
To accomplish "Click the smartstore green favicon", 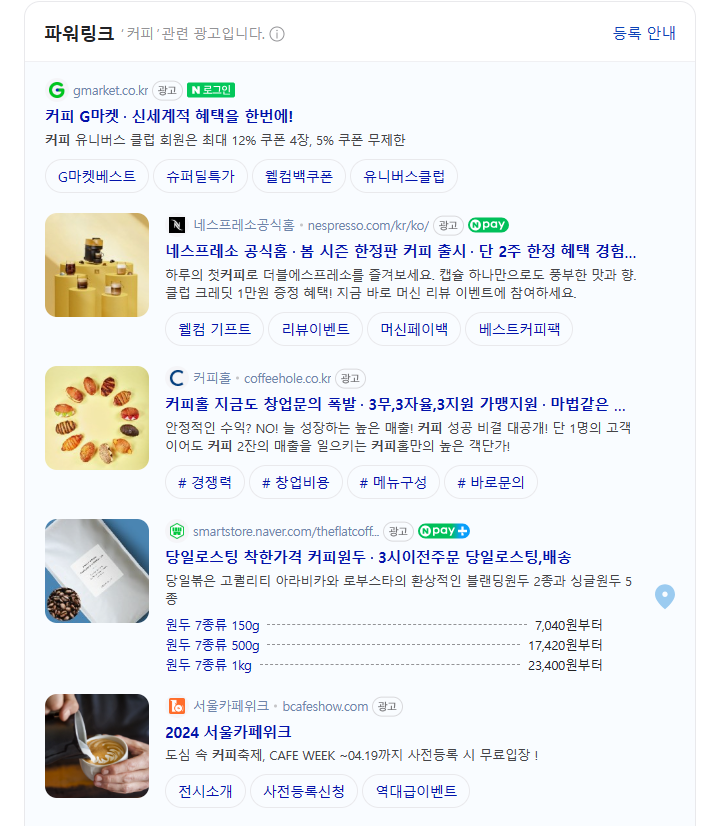I will [176, 531].
